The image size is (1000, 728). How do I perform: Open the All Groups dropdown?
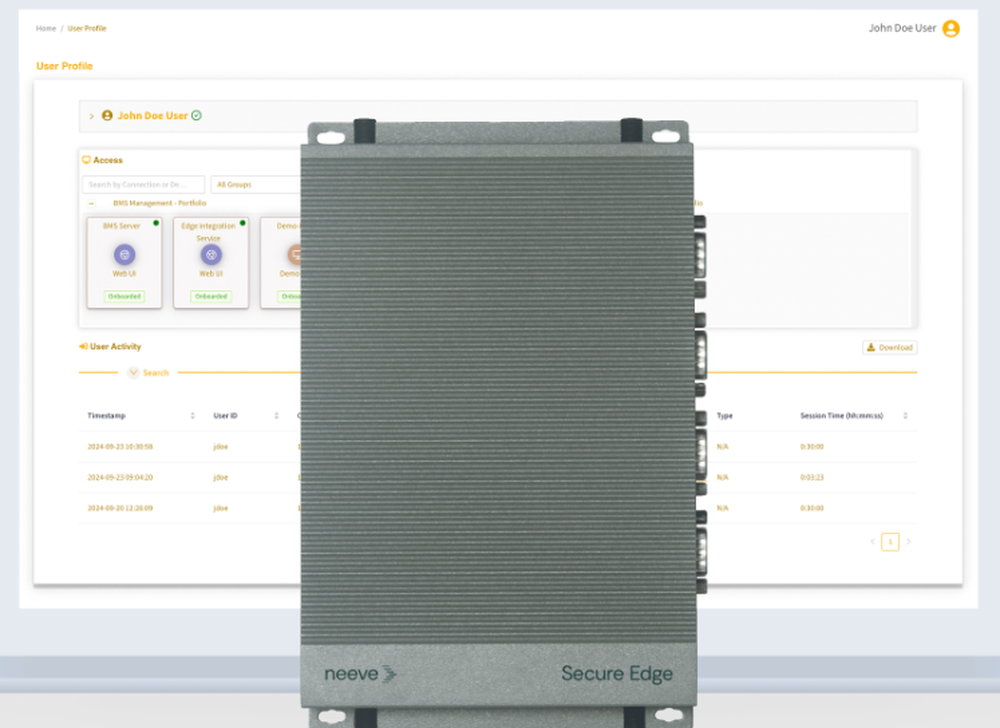pyautogui.click(x=256, y=184)
